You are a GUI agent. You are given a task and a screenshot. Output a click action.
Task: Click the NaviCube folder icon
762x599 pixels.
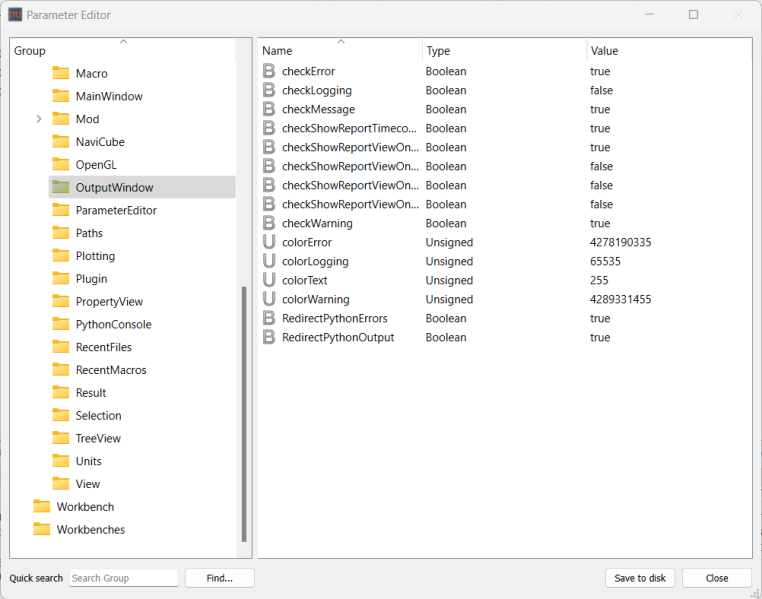point(60,142)
